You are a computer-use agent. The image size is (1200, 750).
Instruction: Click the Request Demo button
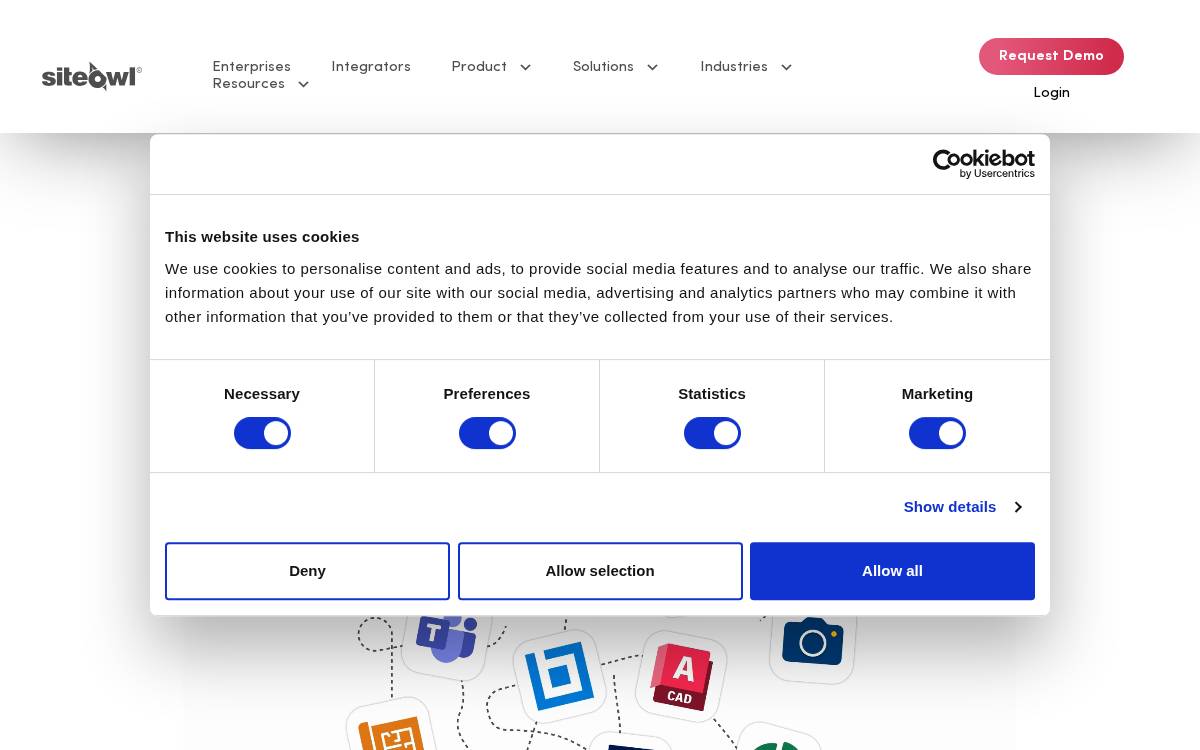coord(1051,56)
